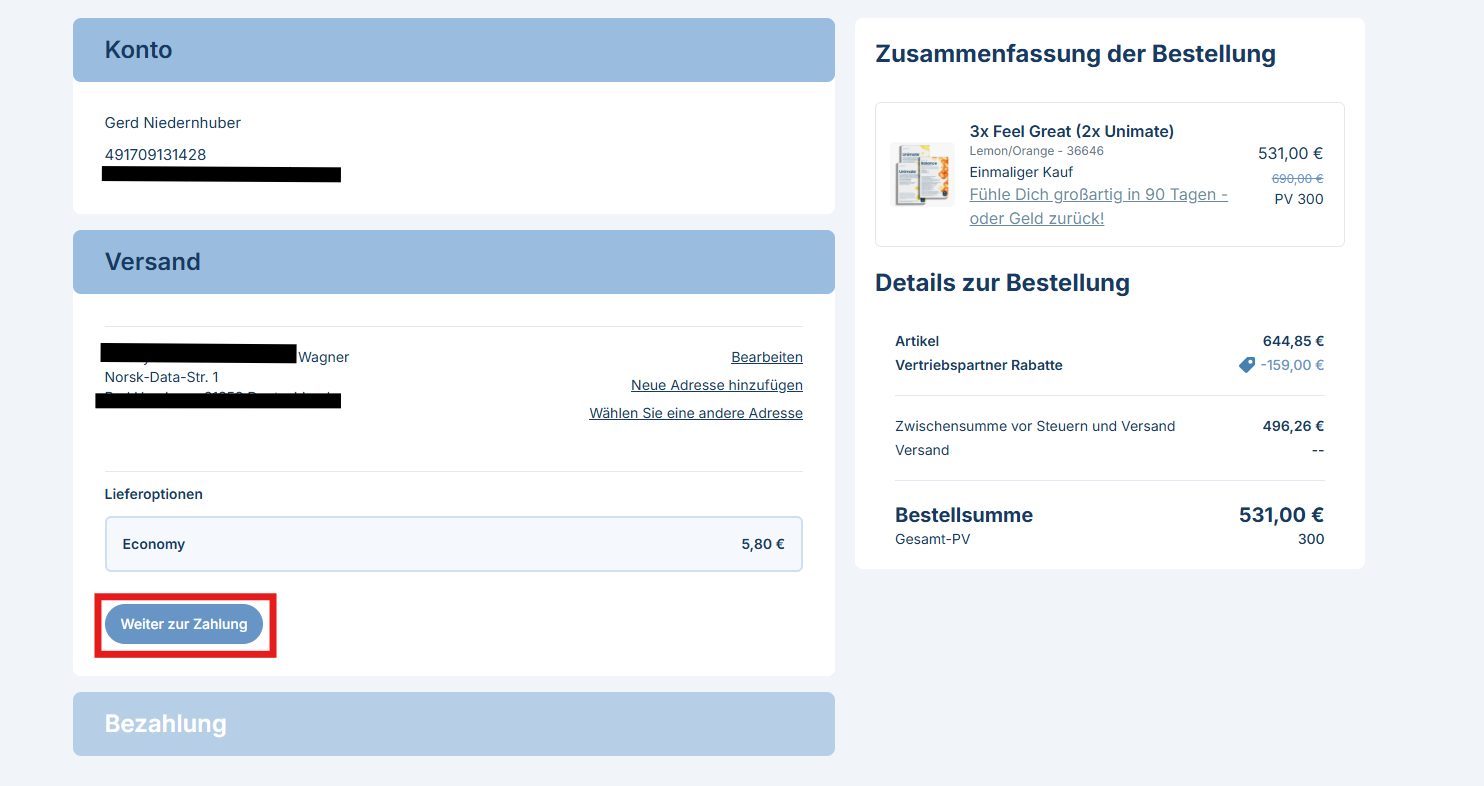Image resolution: width=1484 pixels, height=786 pixels.
Task: Click the account name Gerd Niedernhuber
Action: pos(172,123)
